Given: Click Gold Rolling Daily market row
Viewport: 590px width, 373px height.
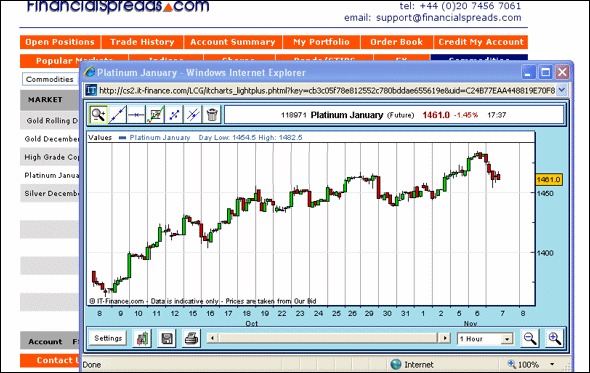Looking at the screenshot, I should click(50, 120).
